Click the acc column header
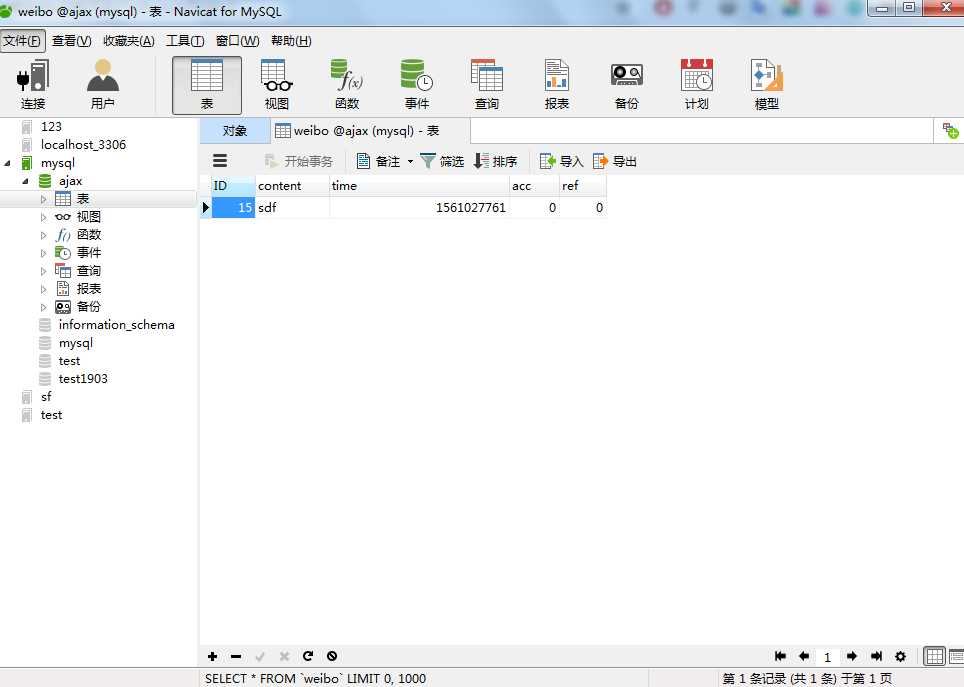Image resolution: width=964 pixels, height=687 pixels. coord(534,186)
